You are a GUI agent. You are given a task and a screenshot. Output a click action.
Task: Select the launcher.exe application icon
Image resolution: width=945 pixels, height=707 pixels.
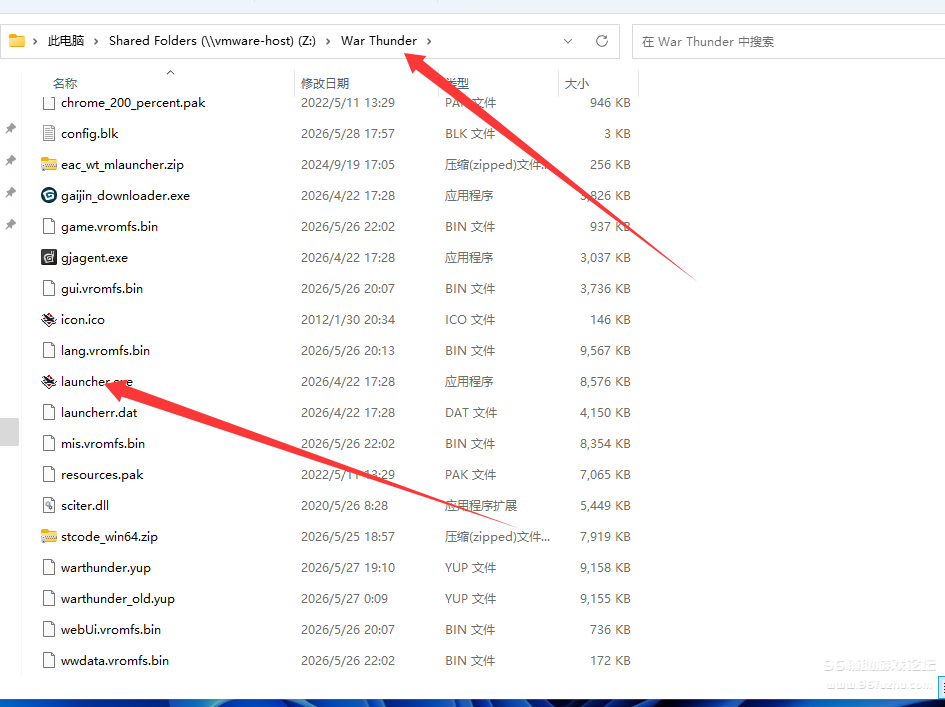point(49,382)
